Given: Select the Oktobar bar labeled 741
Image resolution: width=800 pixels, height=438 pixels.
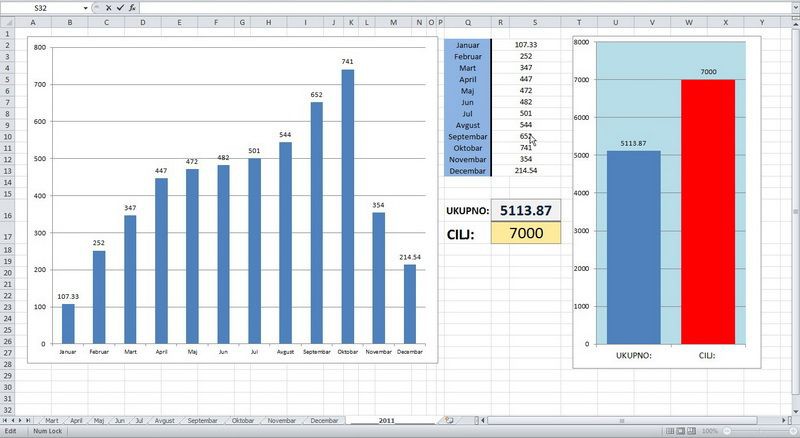Looking at the screenshot, I should click(x=347, y=207).
